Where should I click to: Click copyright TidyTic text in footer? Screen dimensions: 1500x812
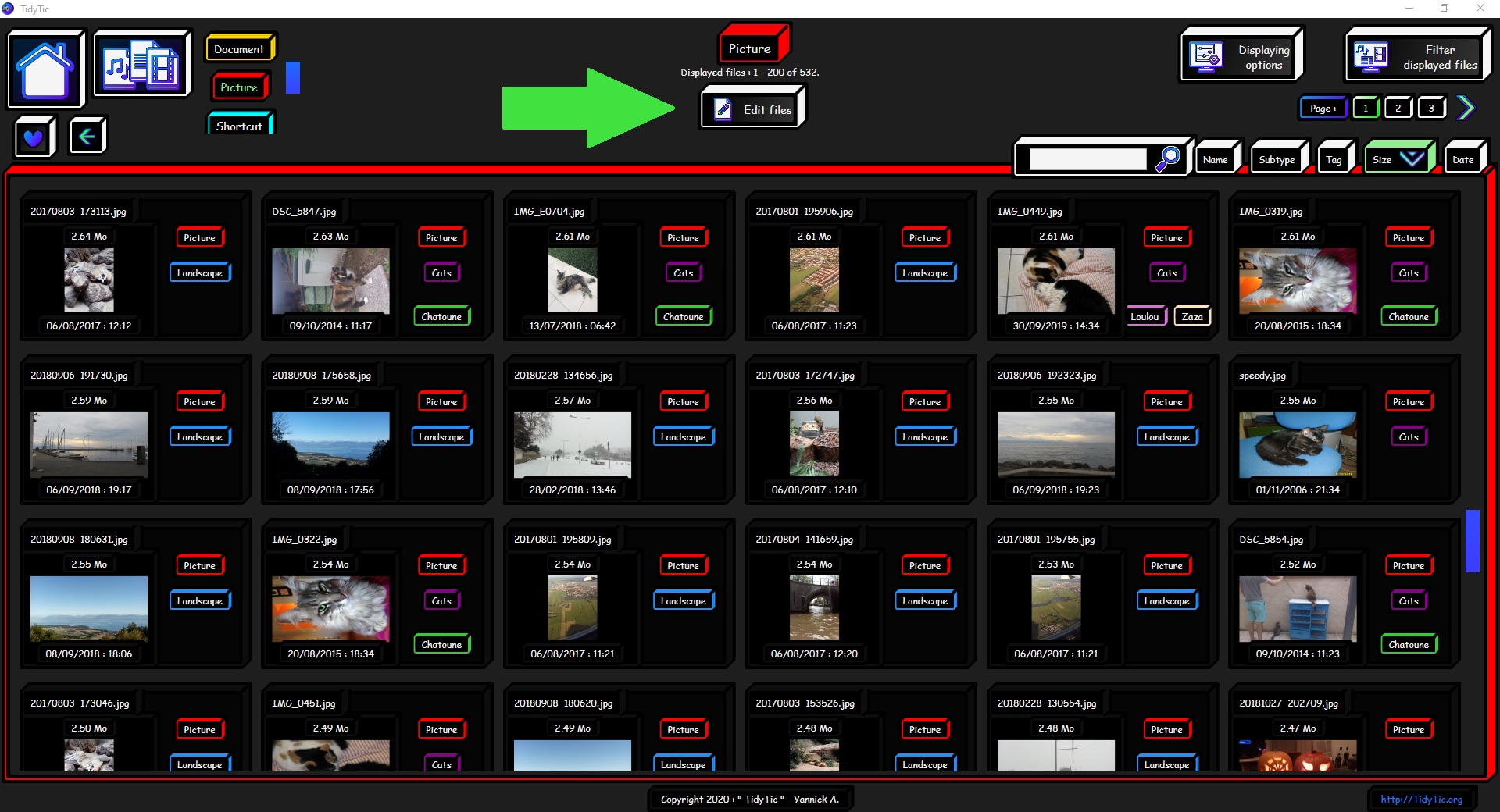[750, 799]
